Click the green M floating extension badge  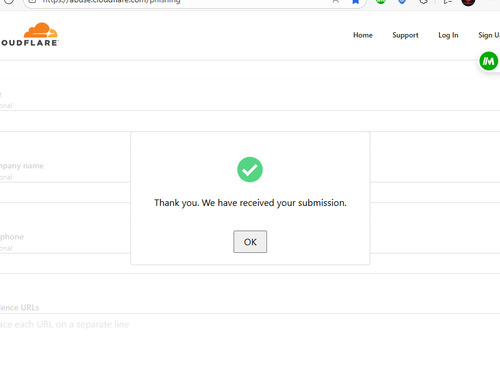pos(488,61)
